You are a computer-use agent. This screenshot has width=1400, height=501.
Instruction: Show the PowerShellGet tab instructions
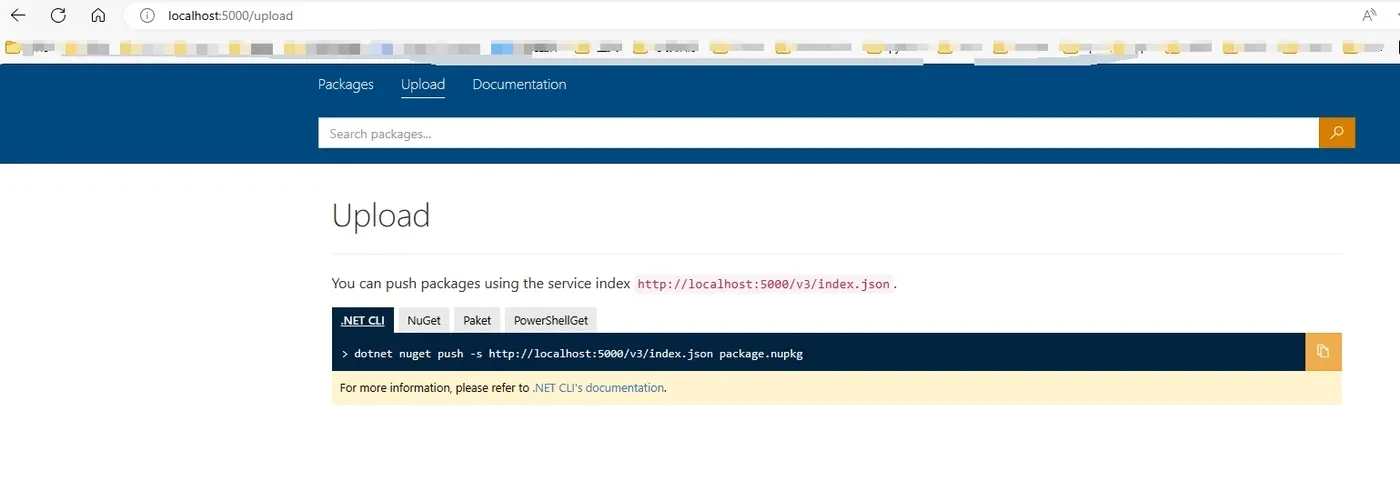point(551,320)
